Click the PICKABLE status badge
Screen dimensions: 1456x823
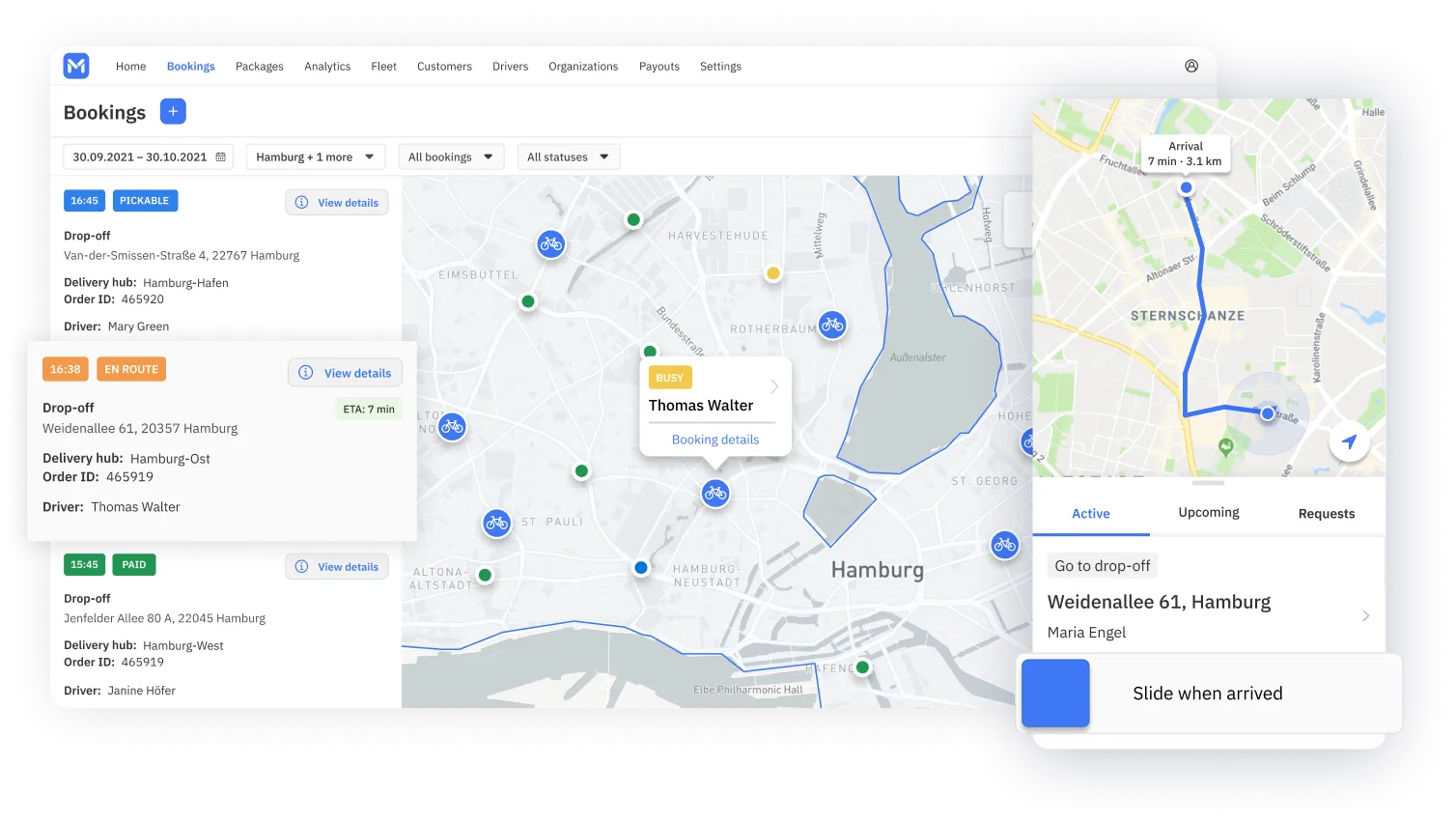pos(145,201)
